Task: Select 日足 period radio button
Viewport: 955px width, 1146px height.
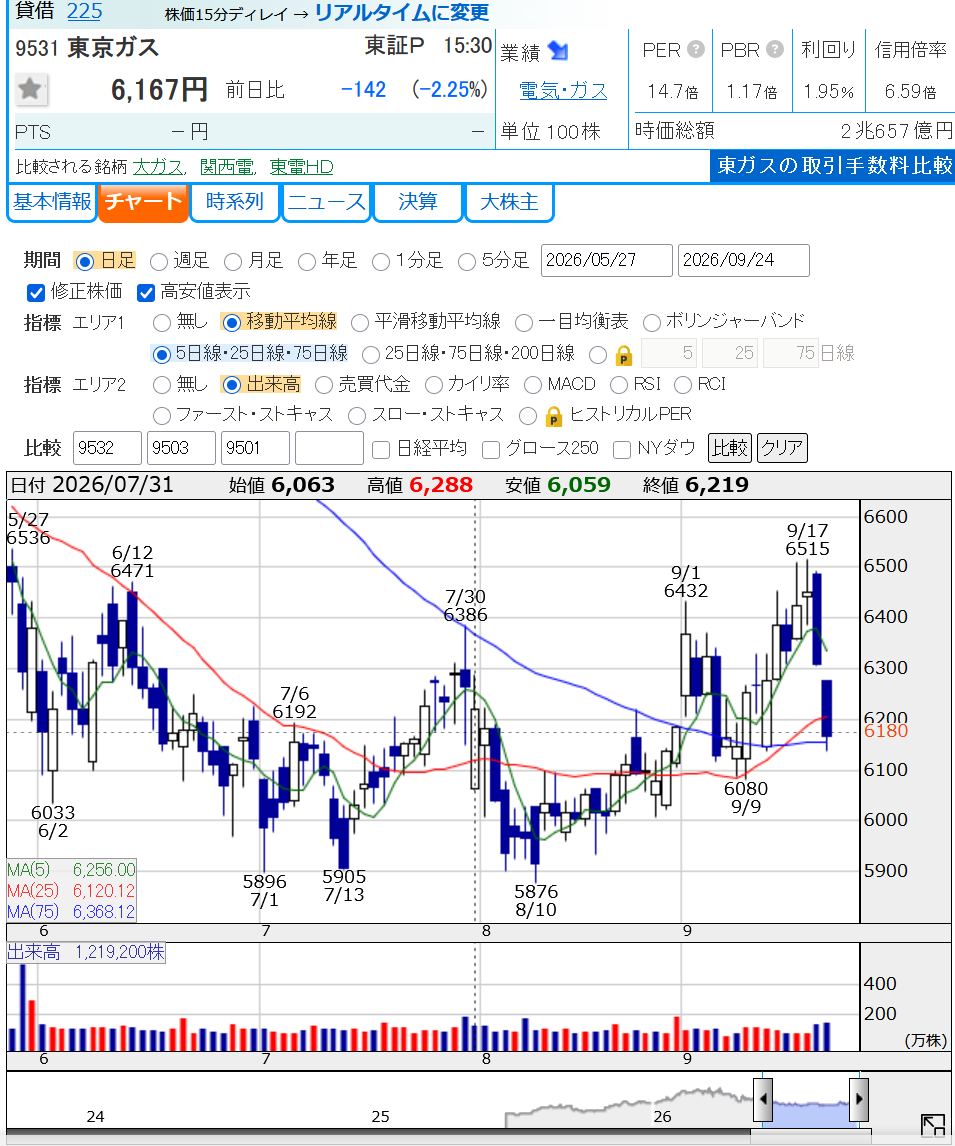Action: [85, 261]
